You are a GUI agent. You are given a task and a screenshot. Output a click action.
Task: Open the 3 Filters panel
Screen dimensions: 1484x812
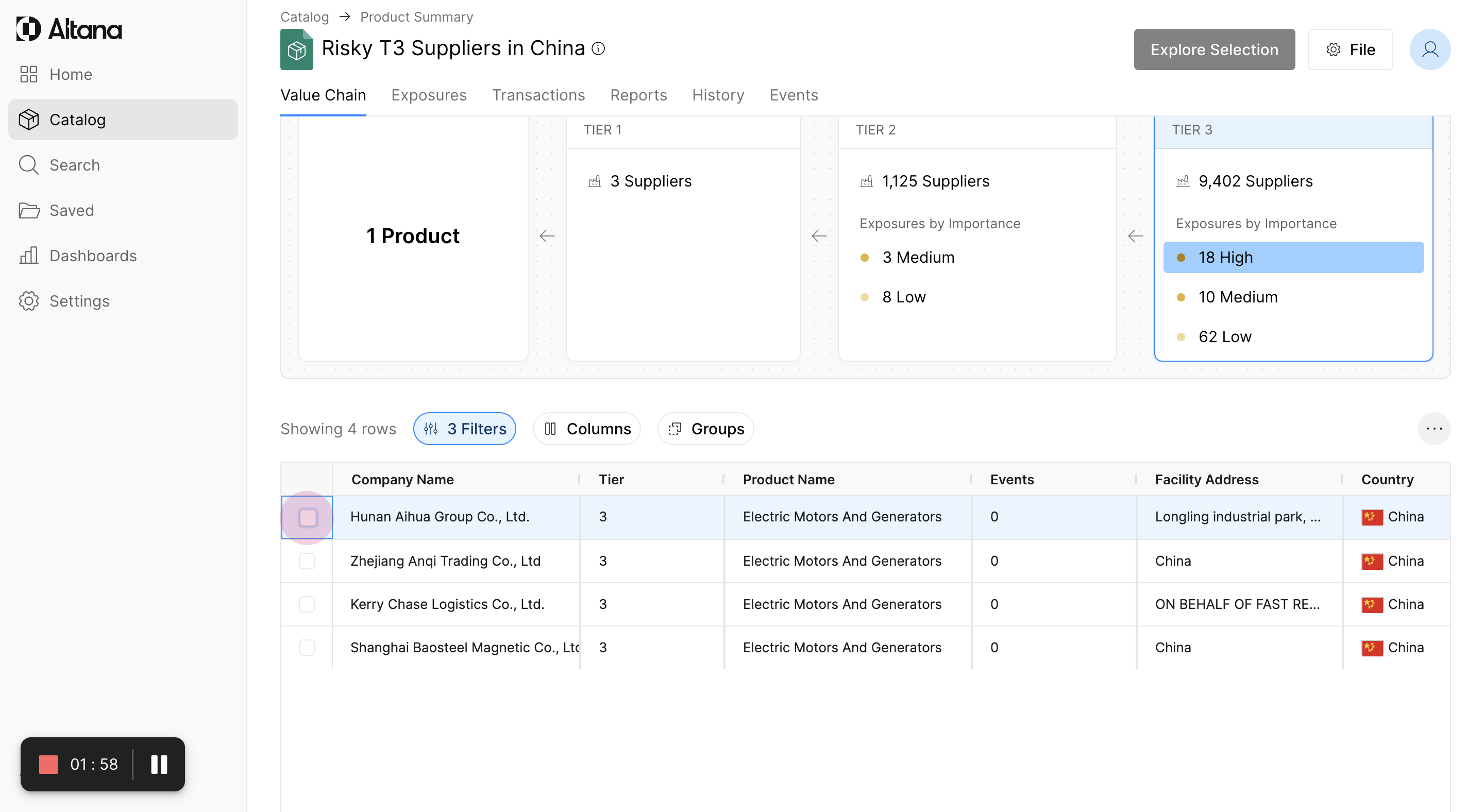464,429
